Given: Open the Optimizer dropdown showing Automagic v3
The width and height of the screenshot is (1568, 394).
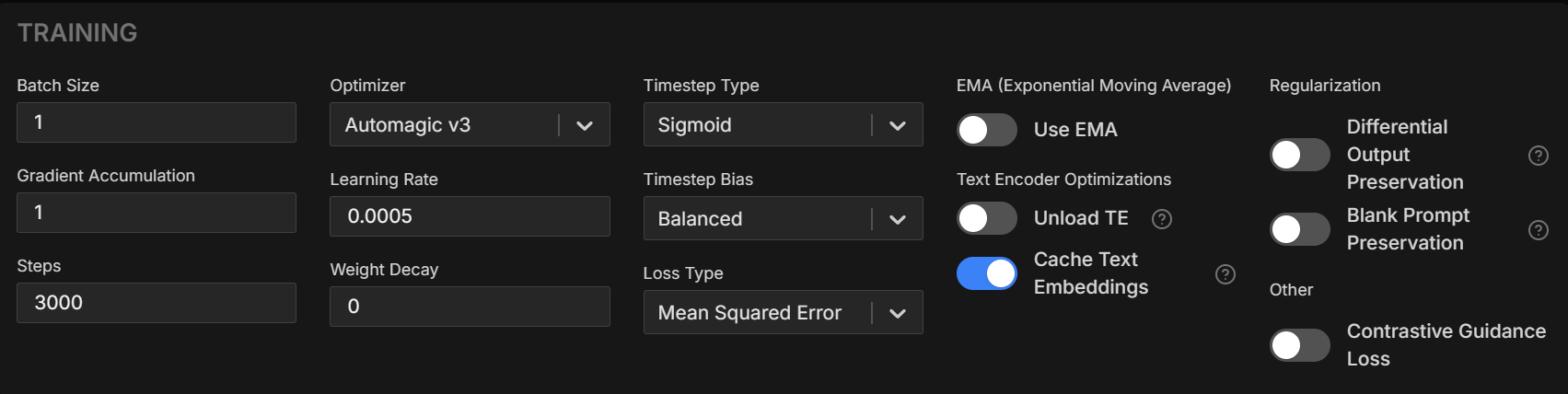Looking at the screenshot, I should click(x=470, y=124).
